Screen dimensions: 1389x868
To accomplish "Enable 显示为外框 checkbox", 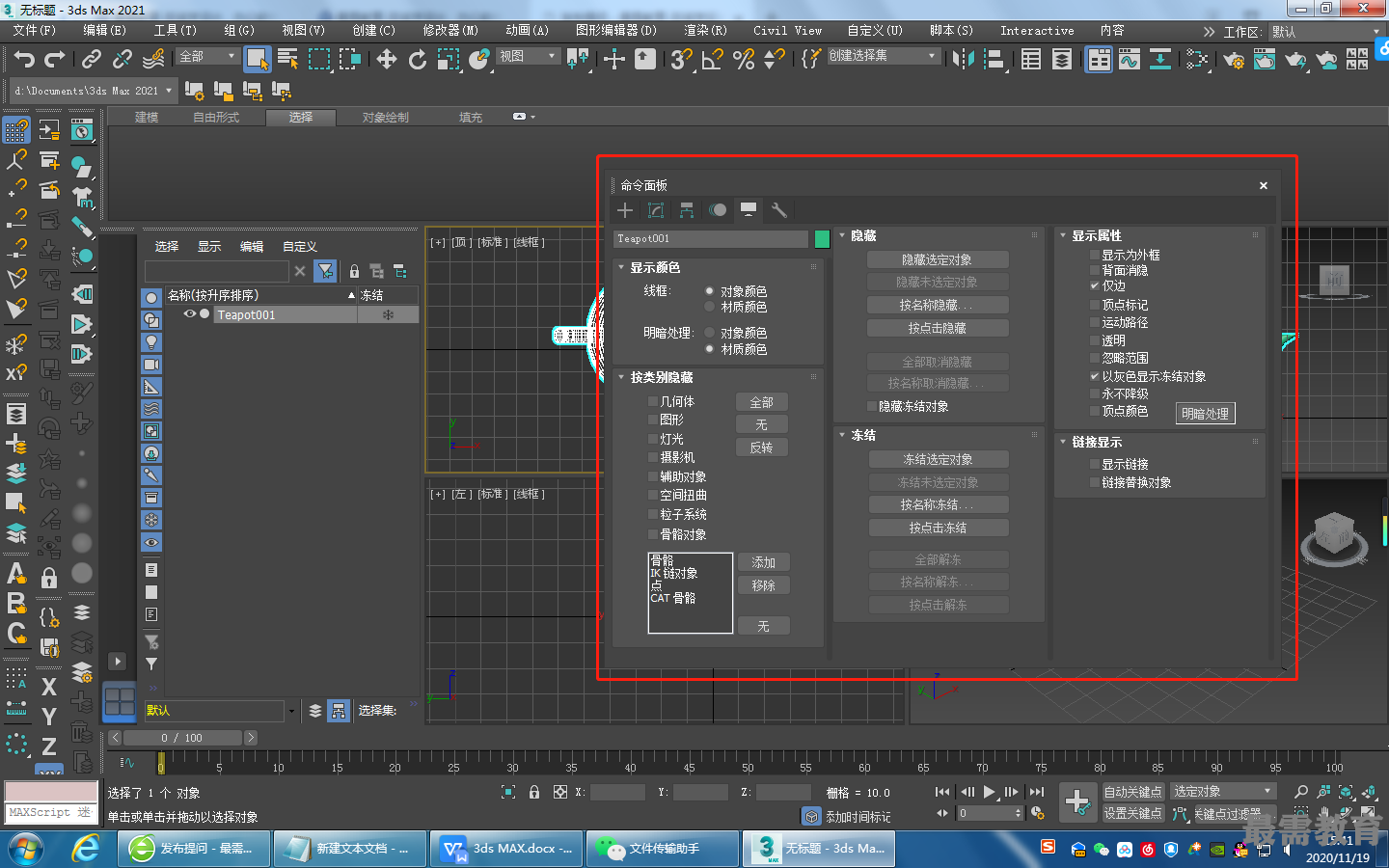I will click(1095, 255).
